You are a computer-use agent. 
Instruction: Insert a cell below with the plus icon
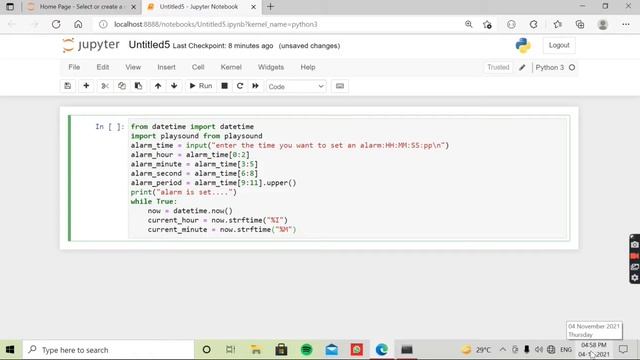click(x=86, y=86)
